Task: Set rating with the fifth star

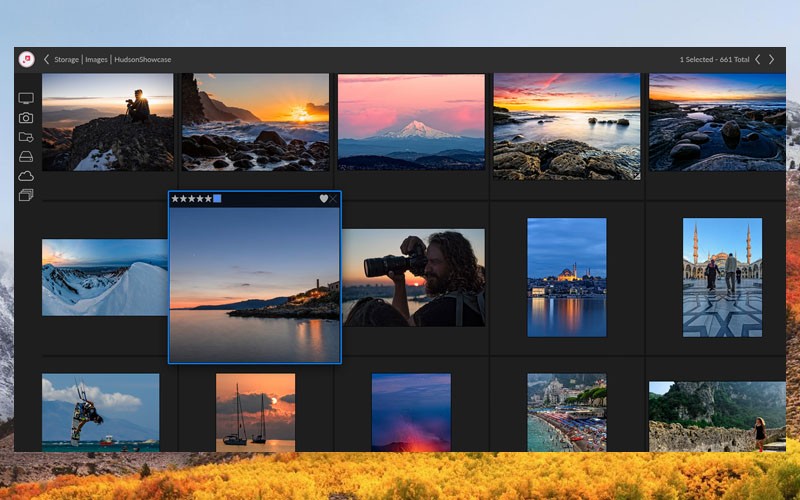Action: click(x=208, y=198)
